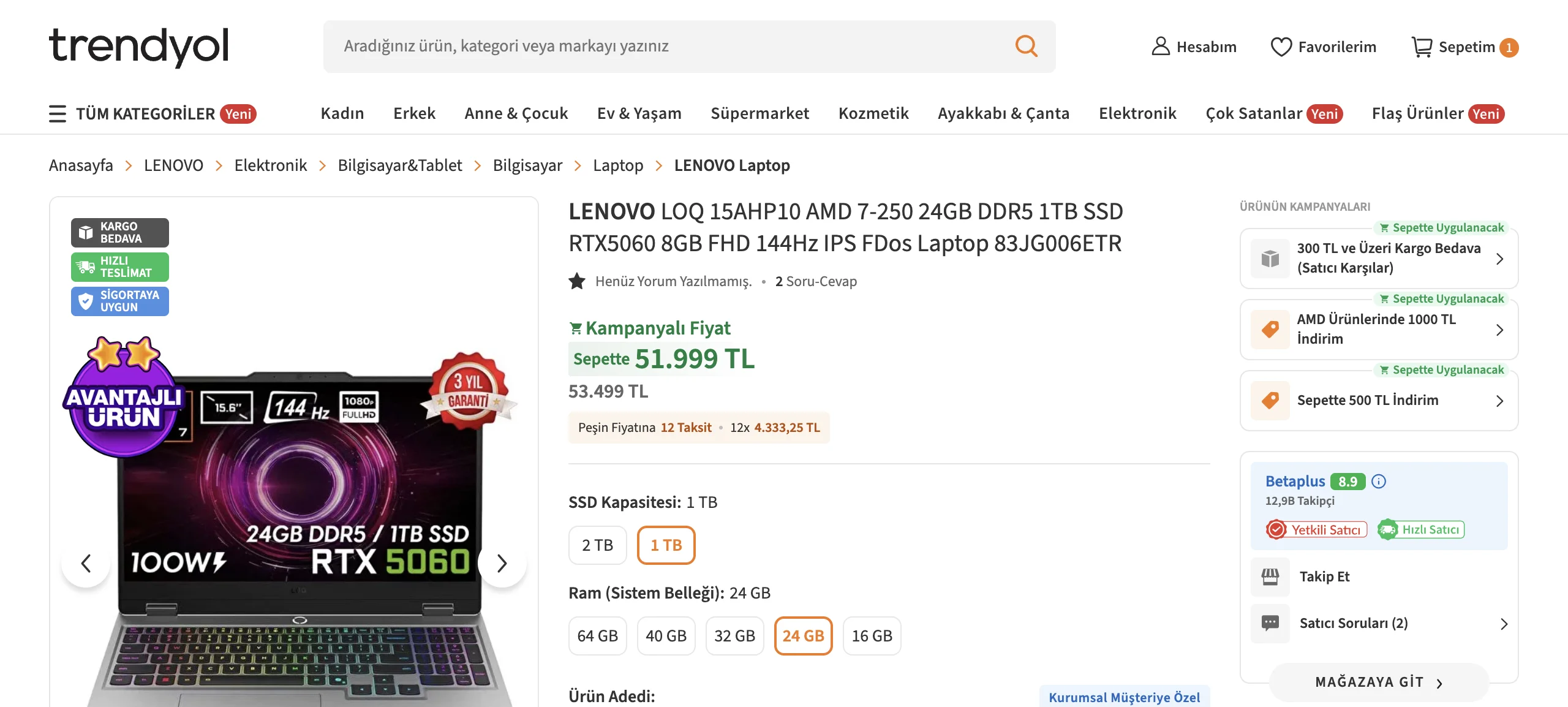Open the 2 Soru-Cevap link
The image size is (1568, 707).
pyautogui.click(x=816, y=281)
